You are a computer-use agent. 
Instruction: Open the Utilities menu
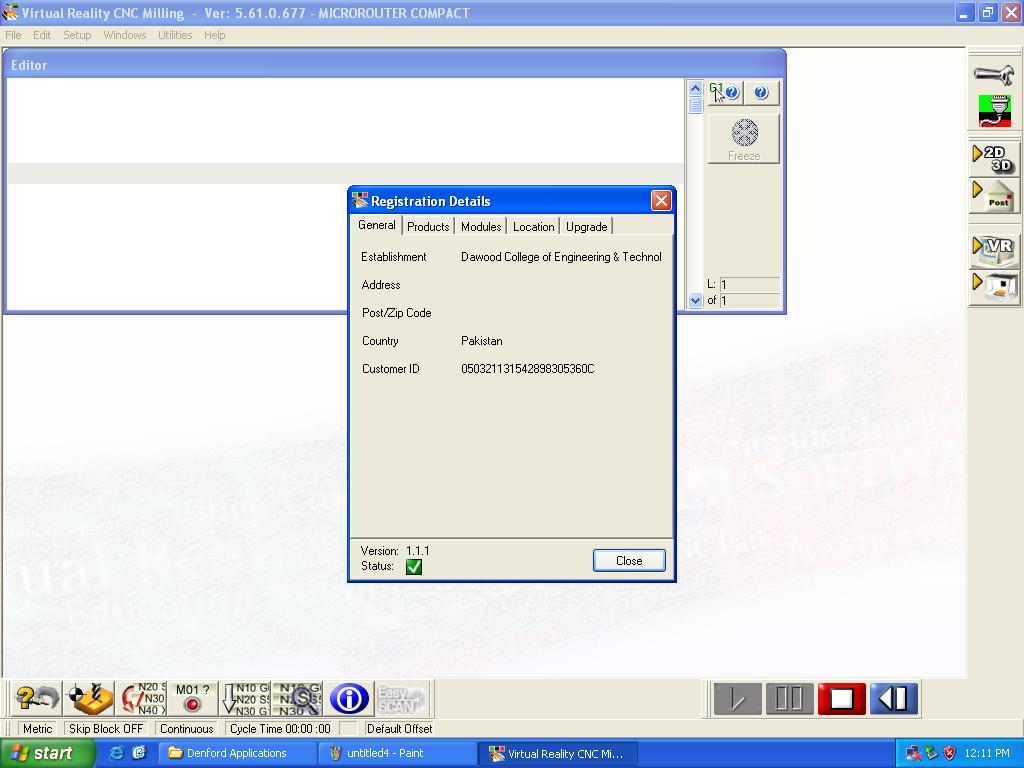point(175,35)
